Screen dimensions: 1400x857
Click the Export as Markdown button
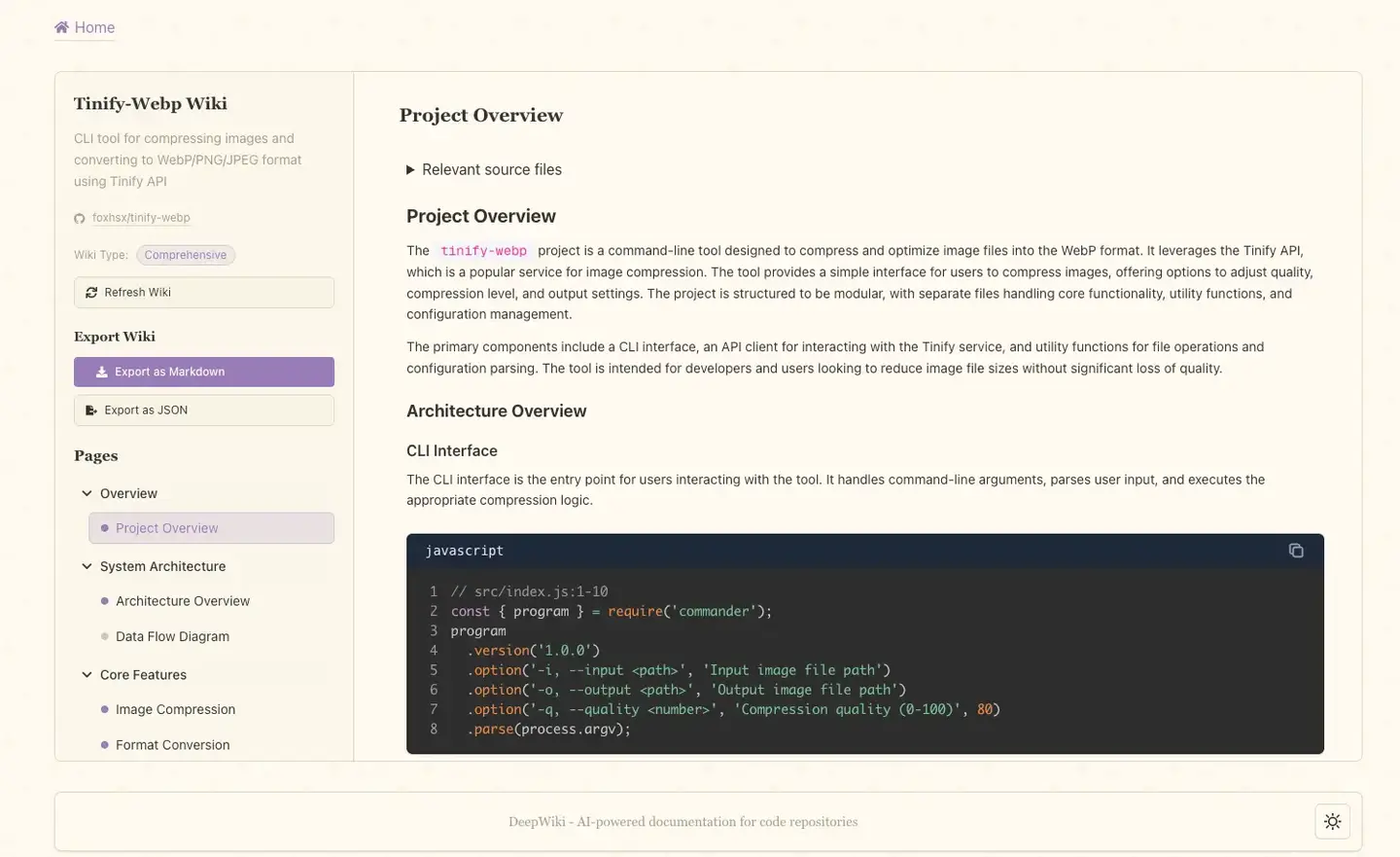(x=204, y=372)
